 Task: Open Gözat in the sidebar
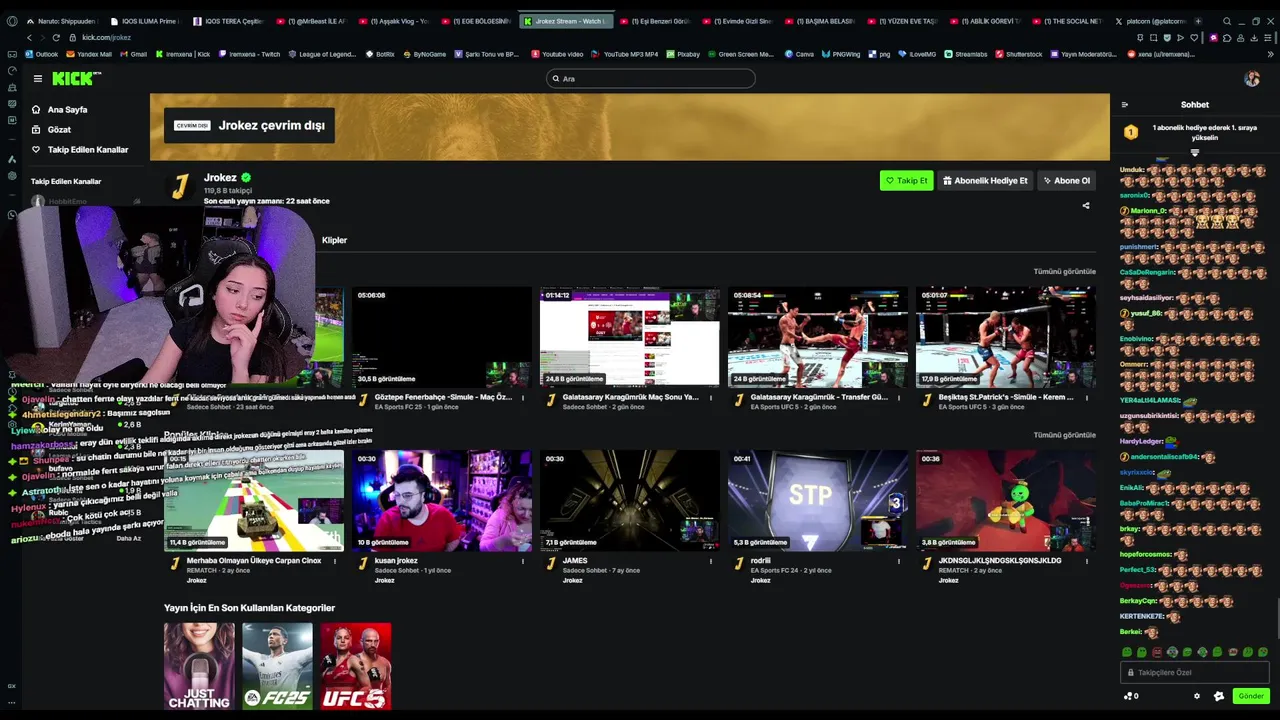point(52,130)
